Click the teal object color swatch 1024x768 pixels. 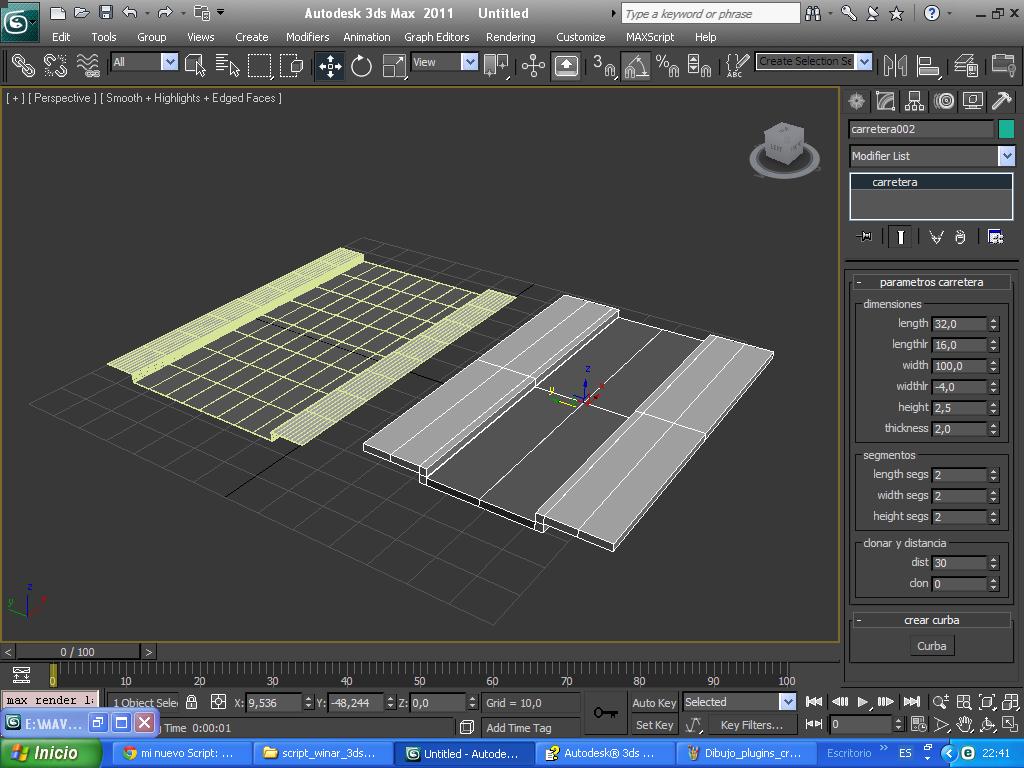point(1006,129)
